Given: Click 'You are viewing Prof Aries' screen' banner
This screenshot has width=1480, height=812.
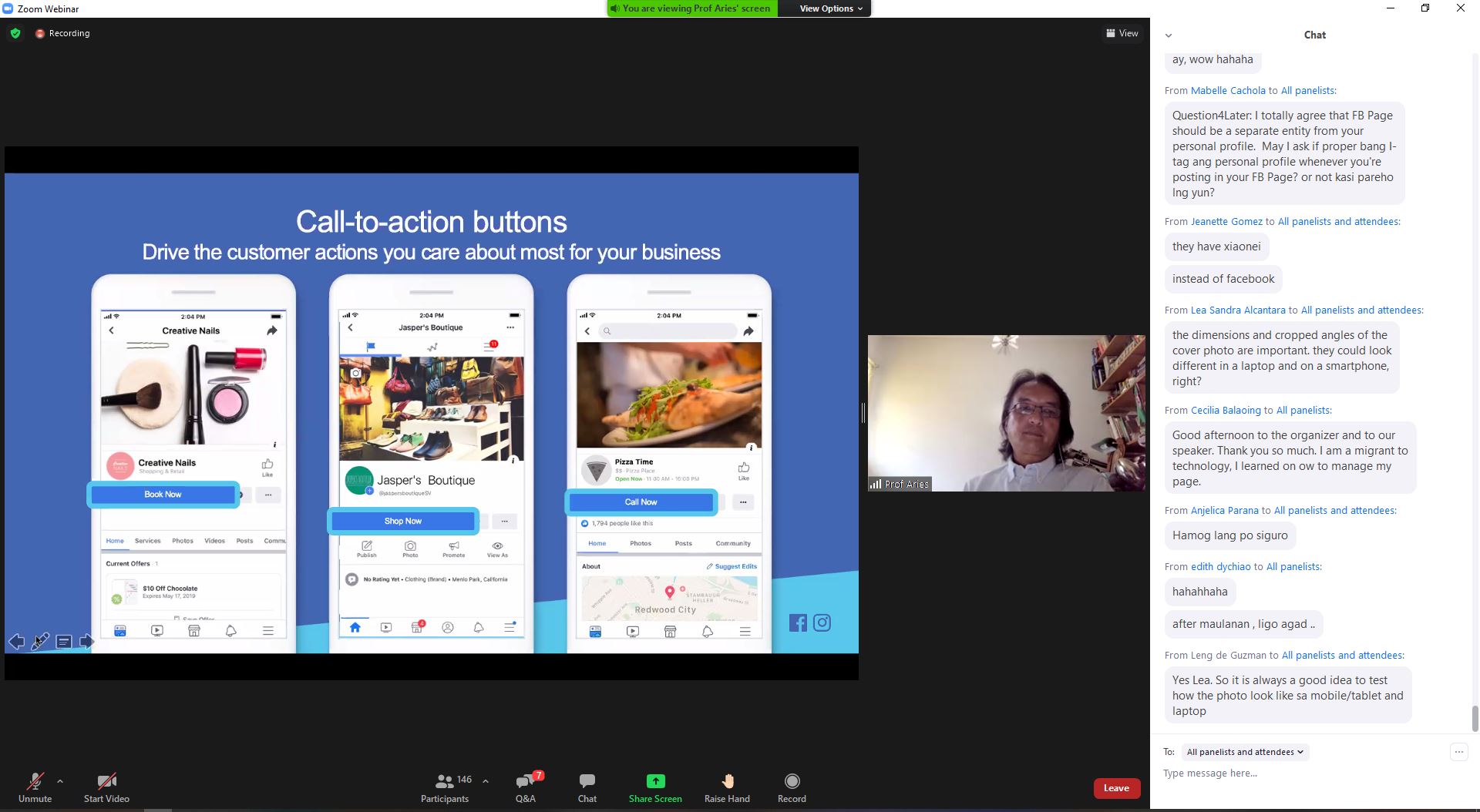Looking at the screenshot, I should (x=692, y=8).
